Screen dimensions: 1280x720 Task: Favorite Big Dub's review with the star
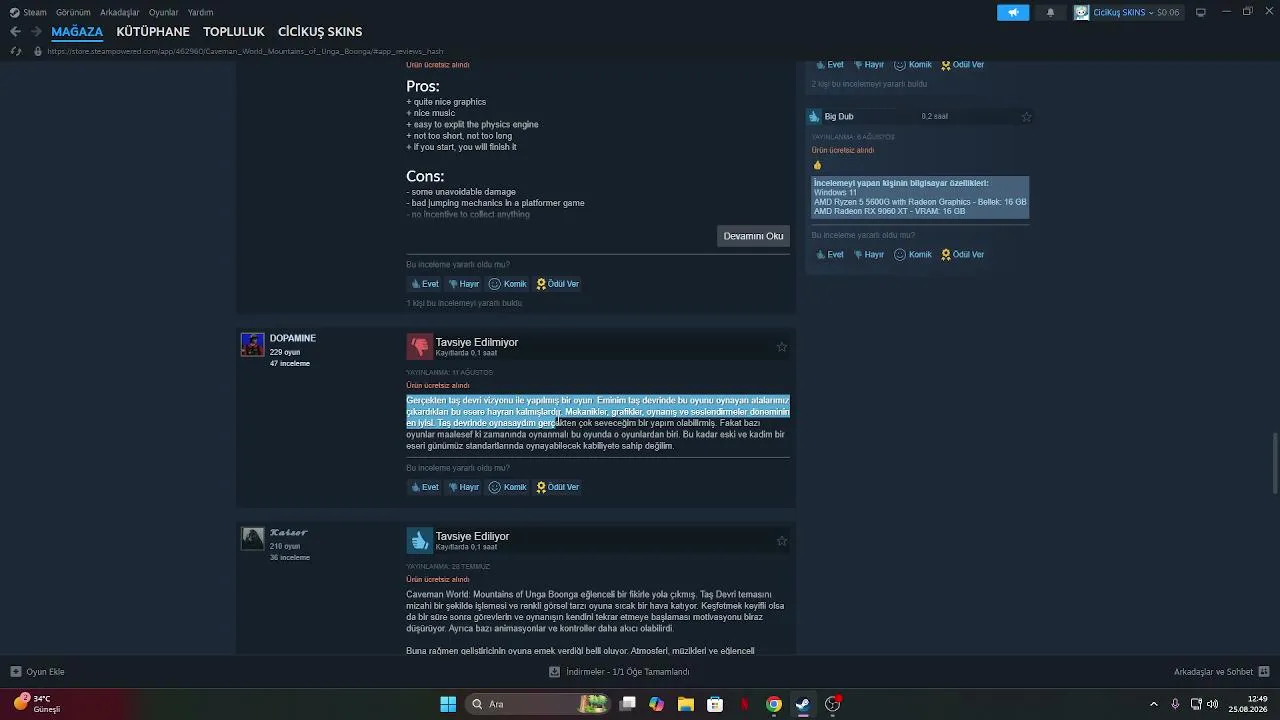(x=1026, y=117)
